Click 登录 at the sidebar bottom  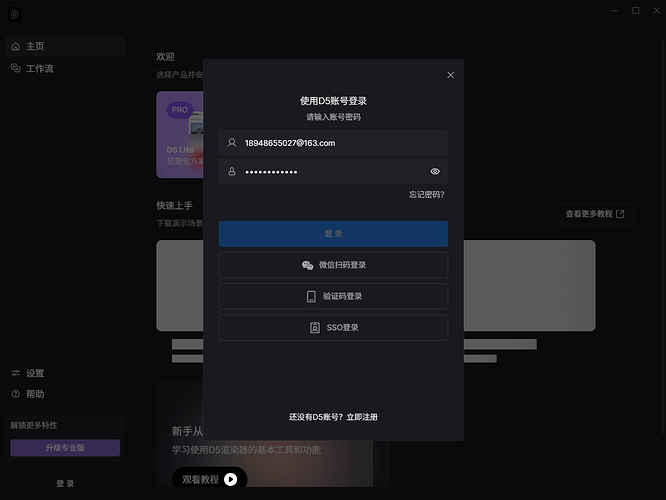pos(65,483)
